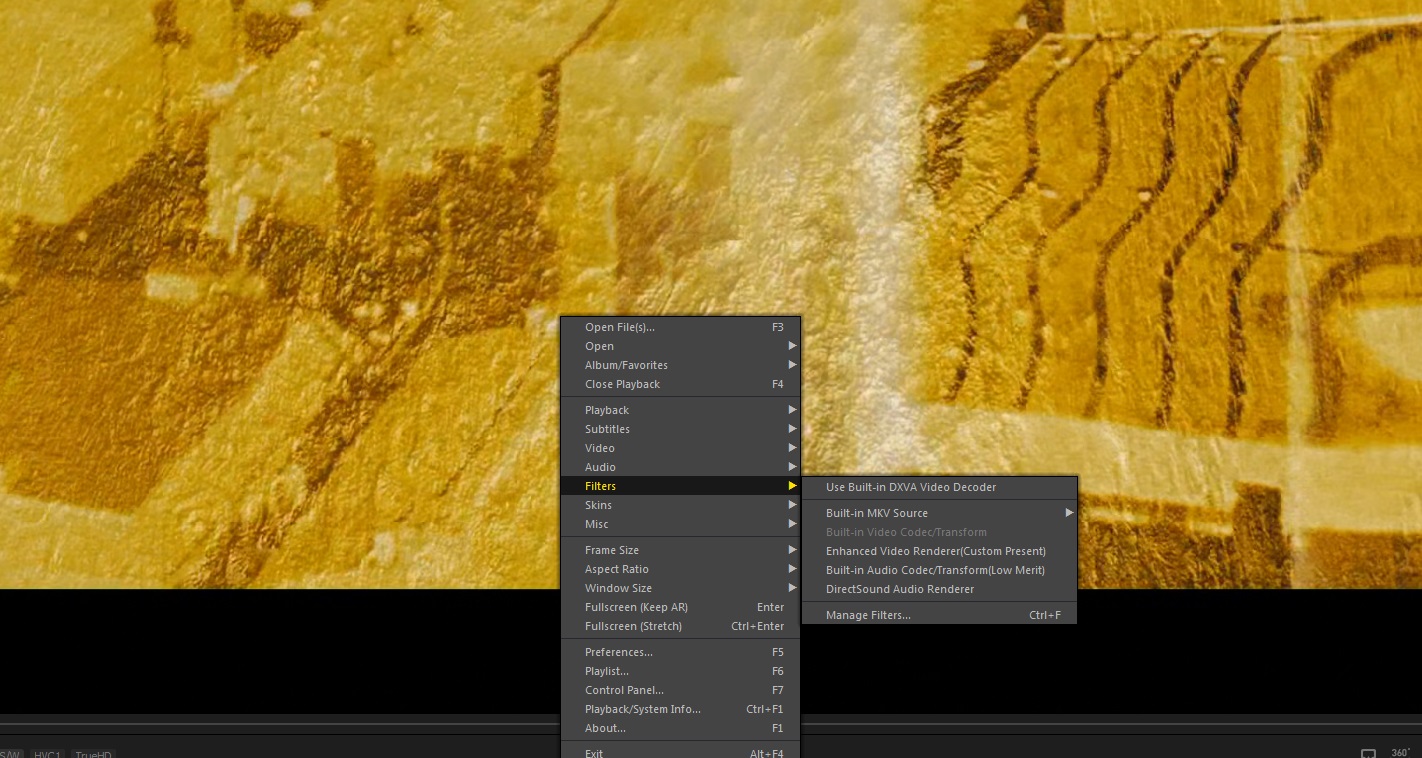The width and height of the screenshot is (1422, 758).
Task: Choose Fullscreen (Keep AR) option
Action: tap(636, 607)
